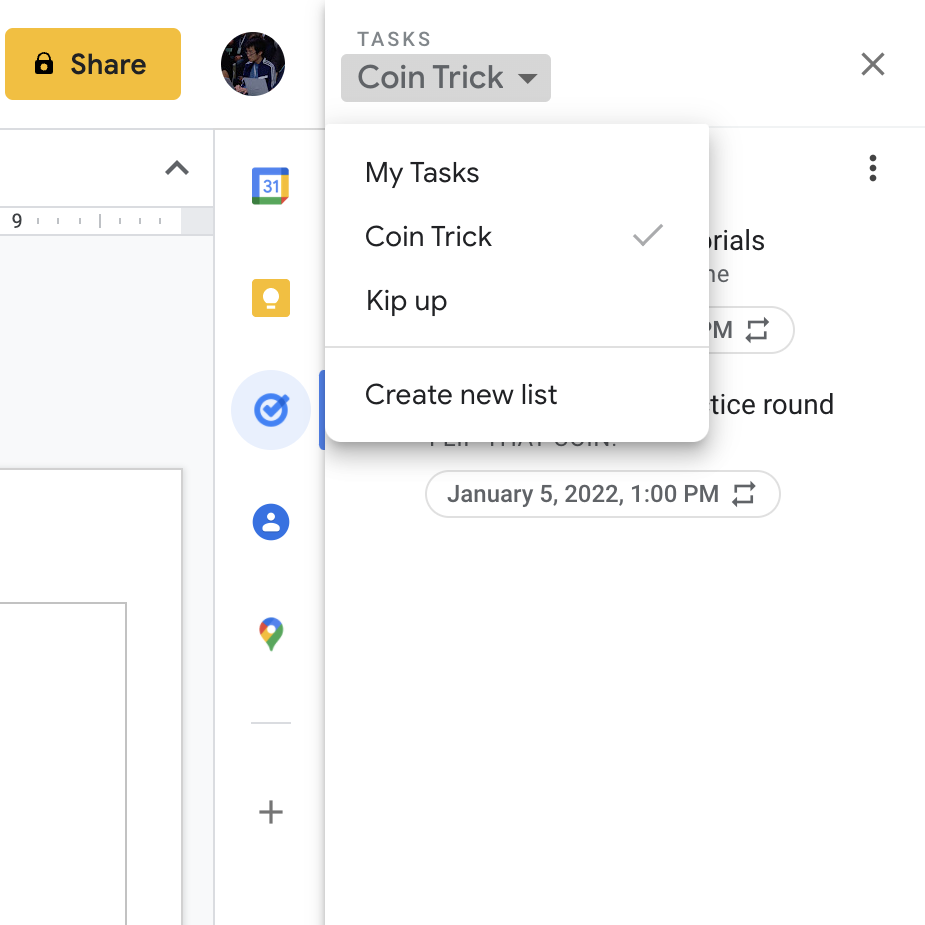Click the Google Tasks icon in sidebar
The width and height of the screenshot is (925, 925).
click(270, 410)
